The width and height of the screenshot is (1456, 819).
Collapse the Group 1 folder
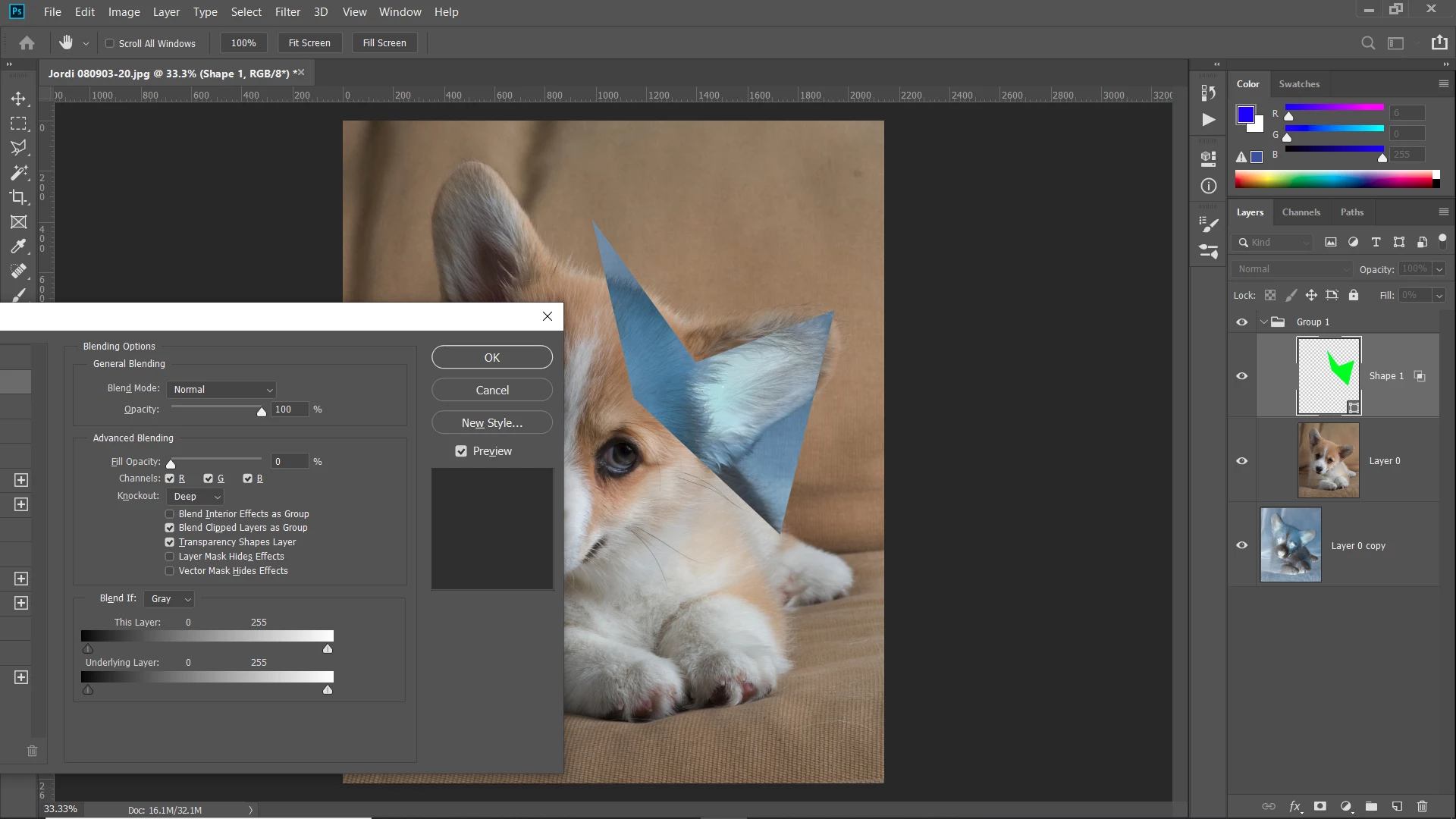pyautogui.click(x=1263, y=322)
